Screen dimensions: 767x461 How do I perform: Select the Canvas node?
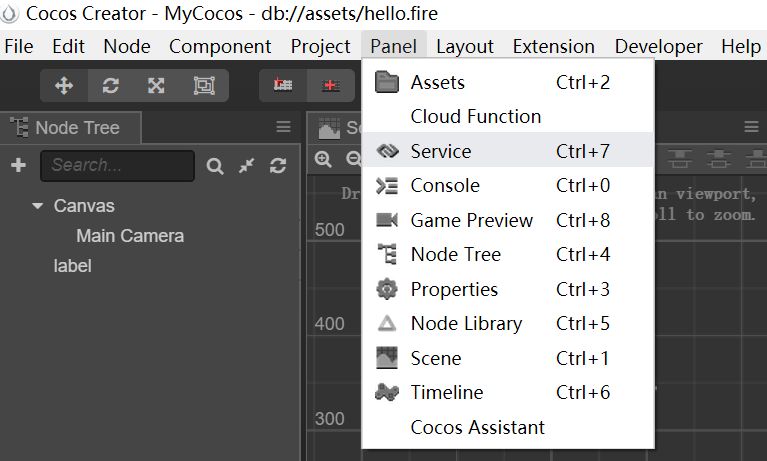84,206
